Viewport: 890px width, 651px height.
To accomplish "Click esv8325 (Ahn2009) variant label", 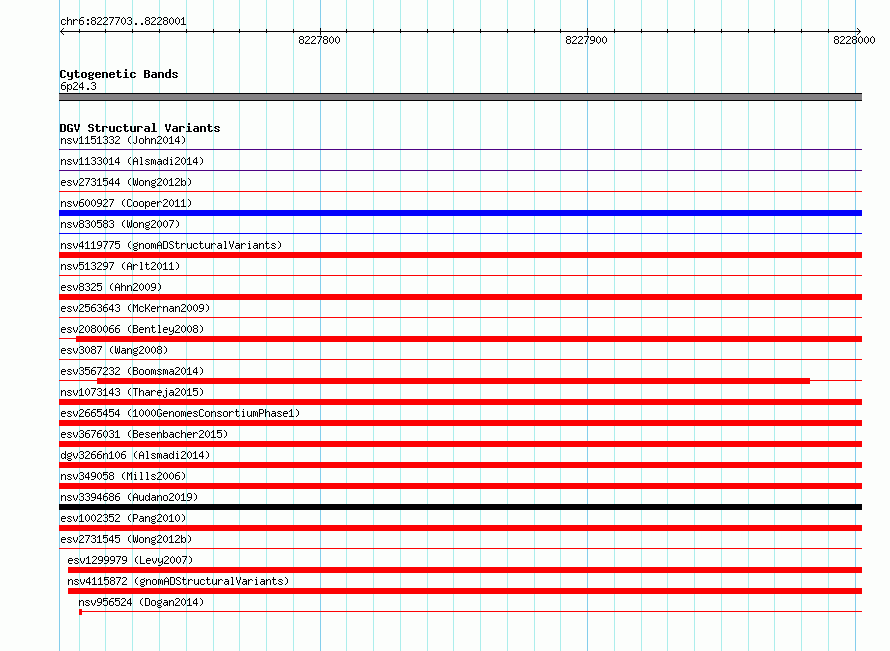I will (x=111, y=287).
